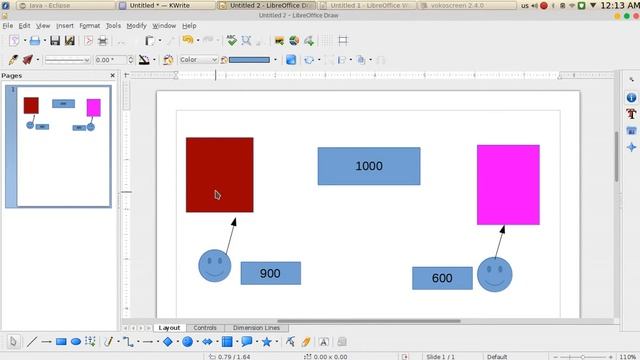640x360 pixels.
Task: Open the Format menu
Action: 90,26
